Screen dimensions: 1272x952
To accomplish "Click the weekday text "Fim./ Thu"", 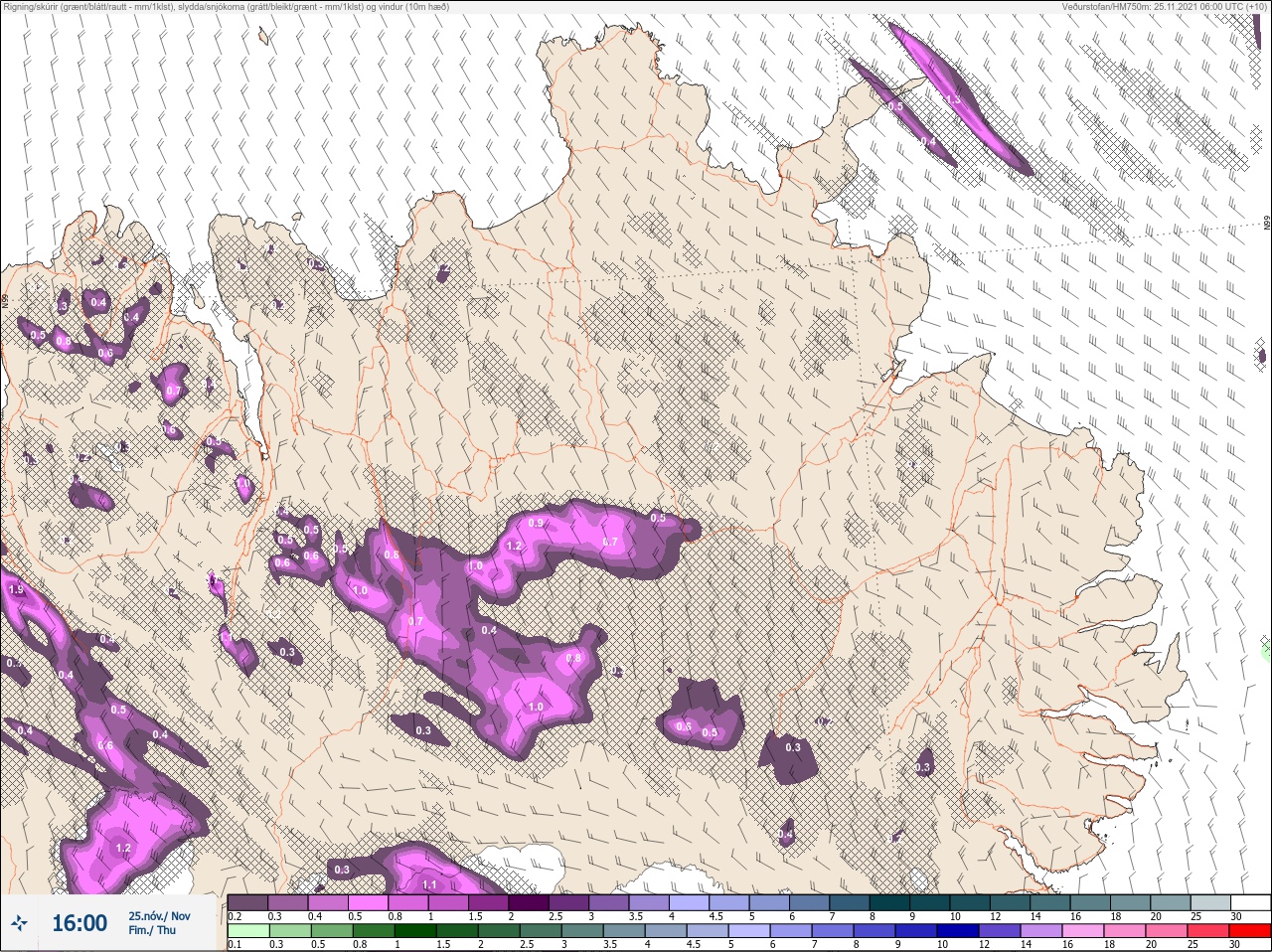I will coord(152,930).
